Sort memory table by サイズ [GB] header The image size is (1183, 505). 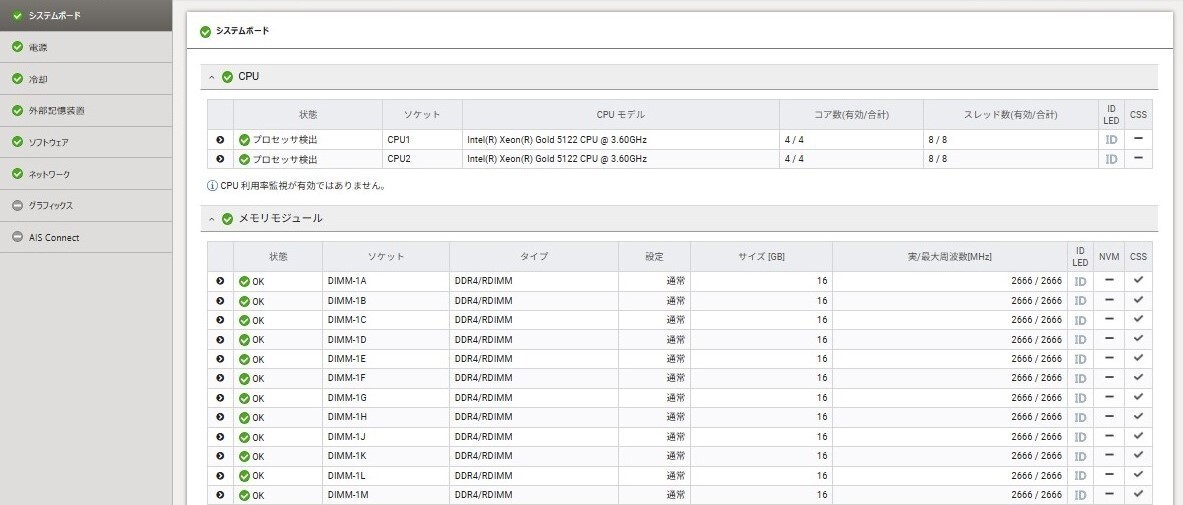[760, 257]
